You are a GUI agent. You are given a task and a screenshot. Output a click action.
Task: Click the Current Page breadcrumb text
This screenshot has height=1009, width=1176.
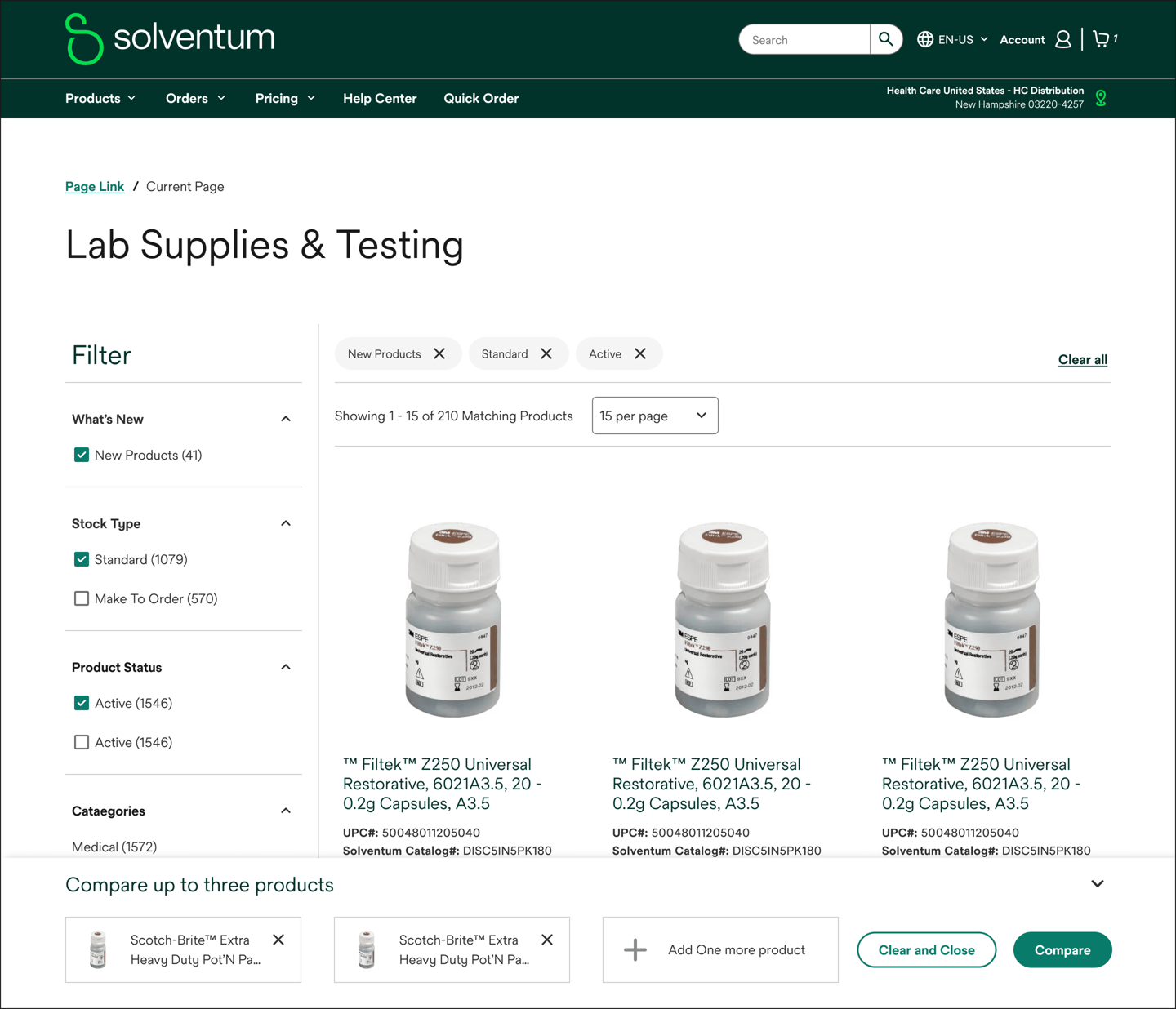tap(185, 186)
